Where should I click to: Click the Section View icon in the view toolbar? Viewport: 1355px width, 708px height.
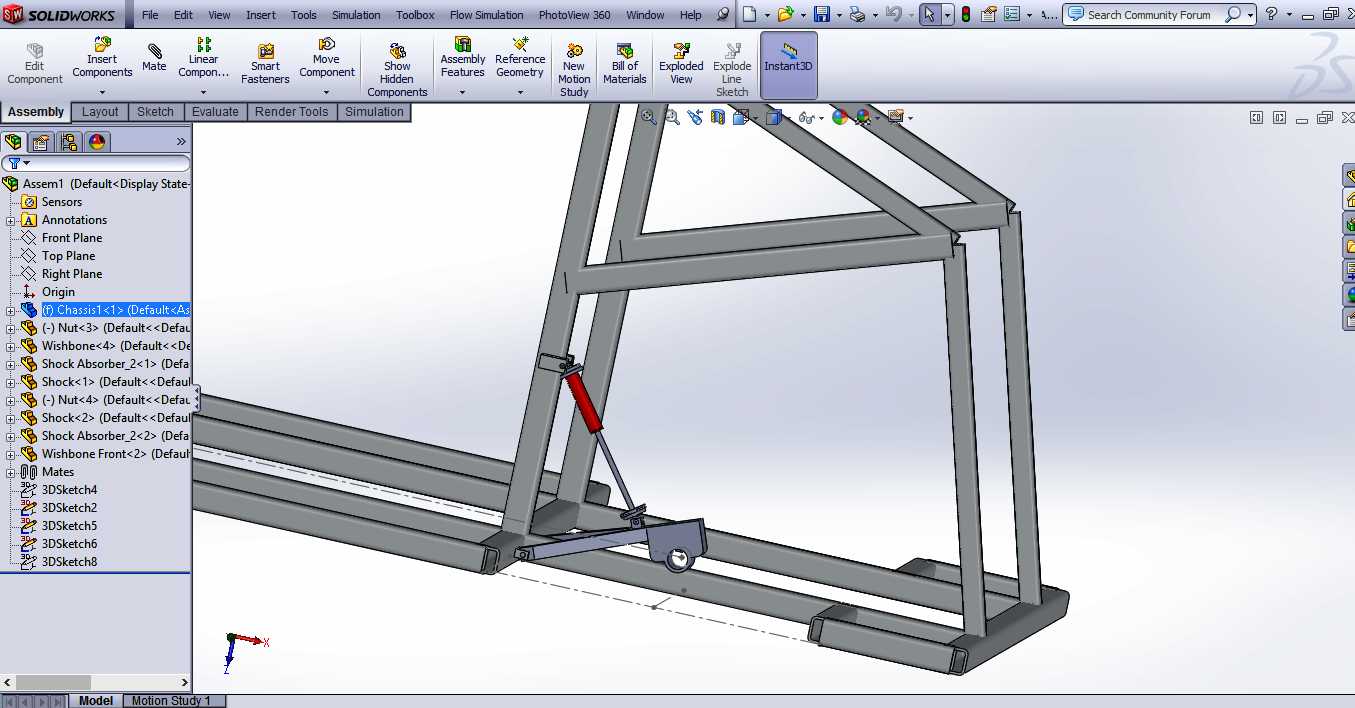718,117
